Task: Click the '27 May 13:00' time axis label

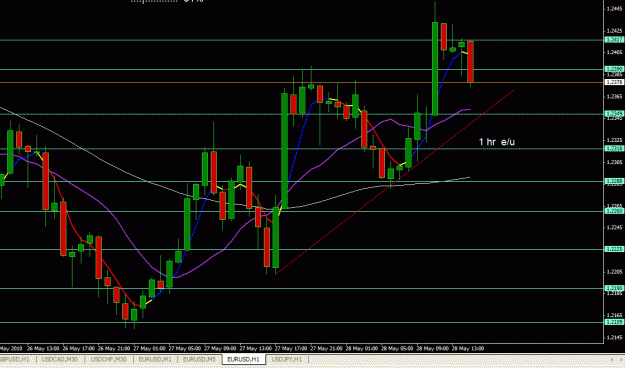Action: coord(256,348)
